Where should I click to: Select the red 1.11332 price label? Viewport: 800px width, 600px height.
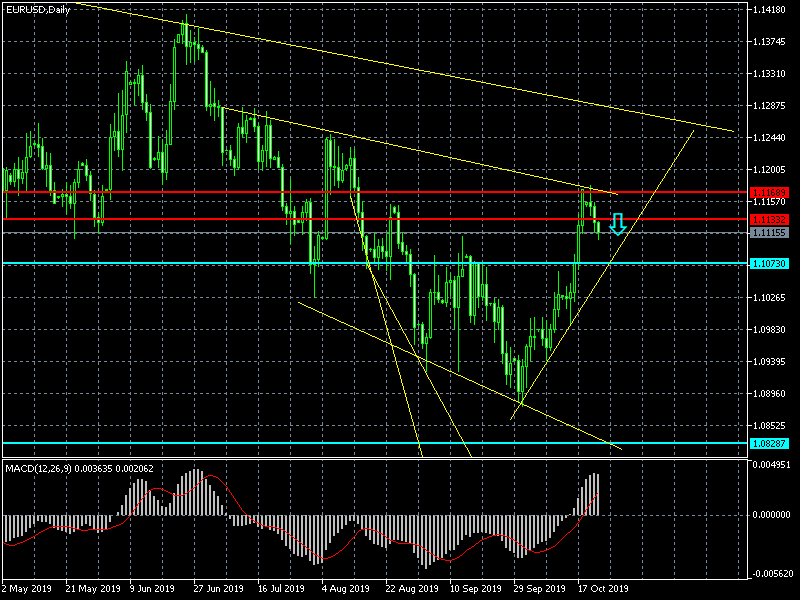click(x=769, y=219)
